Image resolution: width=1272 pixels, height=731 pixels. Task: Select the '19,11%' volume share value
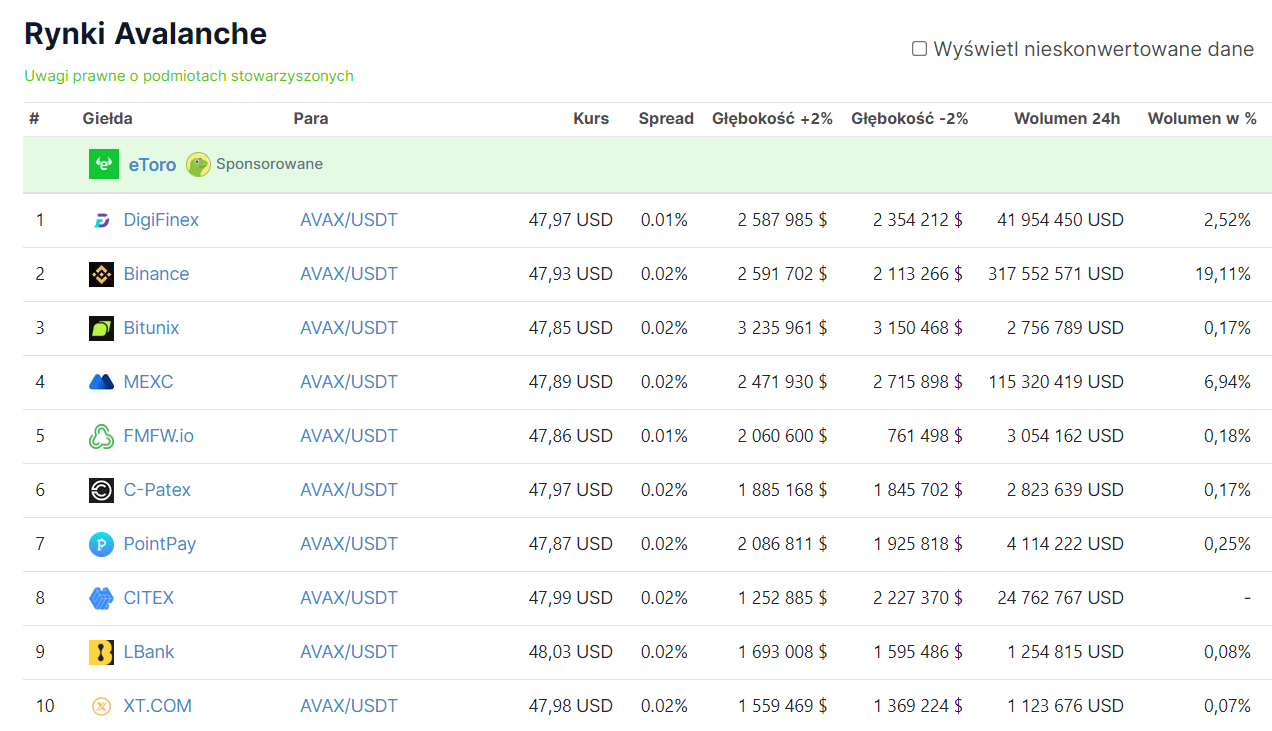click(1223, 274)
